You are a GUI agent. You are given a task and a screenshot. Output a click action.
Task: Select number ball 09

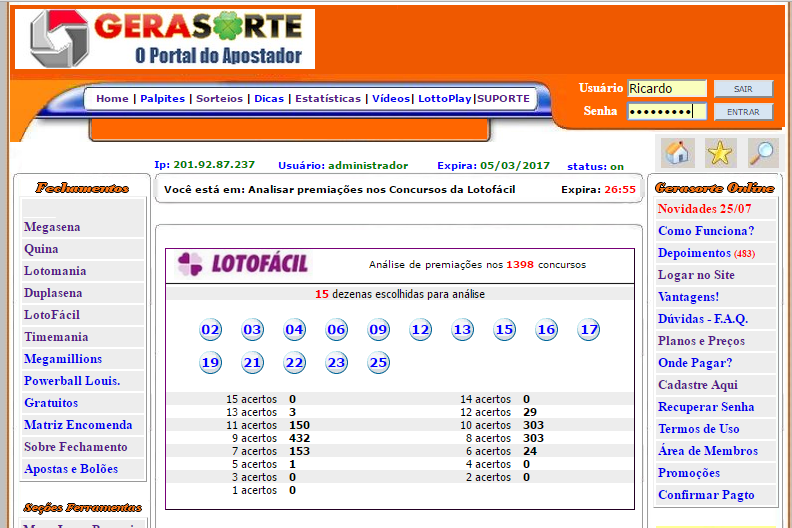(378, 330)
